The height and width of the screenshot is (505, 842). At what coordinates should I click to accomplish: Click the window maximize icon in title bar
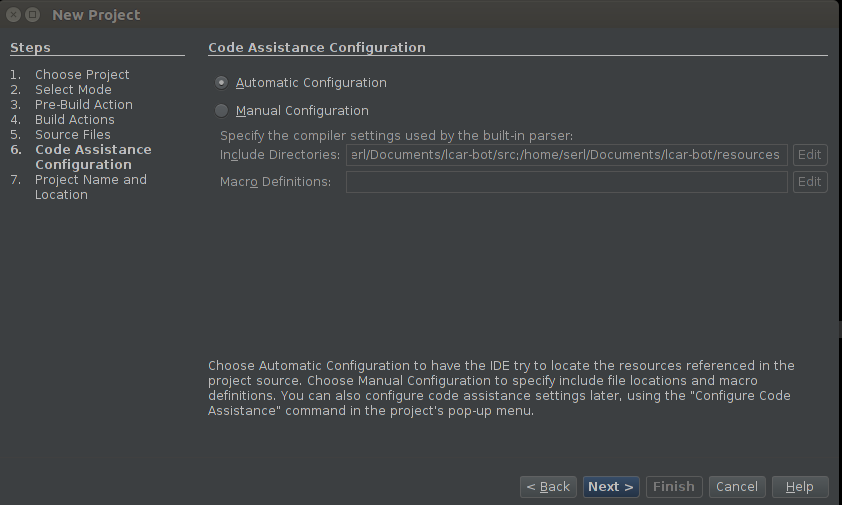point(33,15)
